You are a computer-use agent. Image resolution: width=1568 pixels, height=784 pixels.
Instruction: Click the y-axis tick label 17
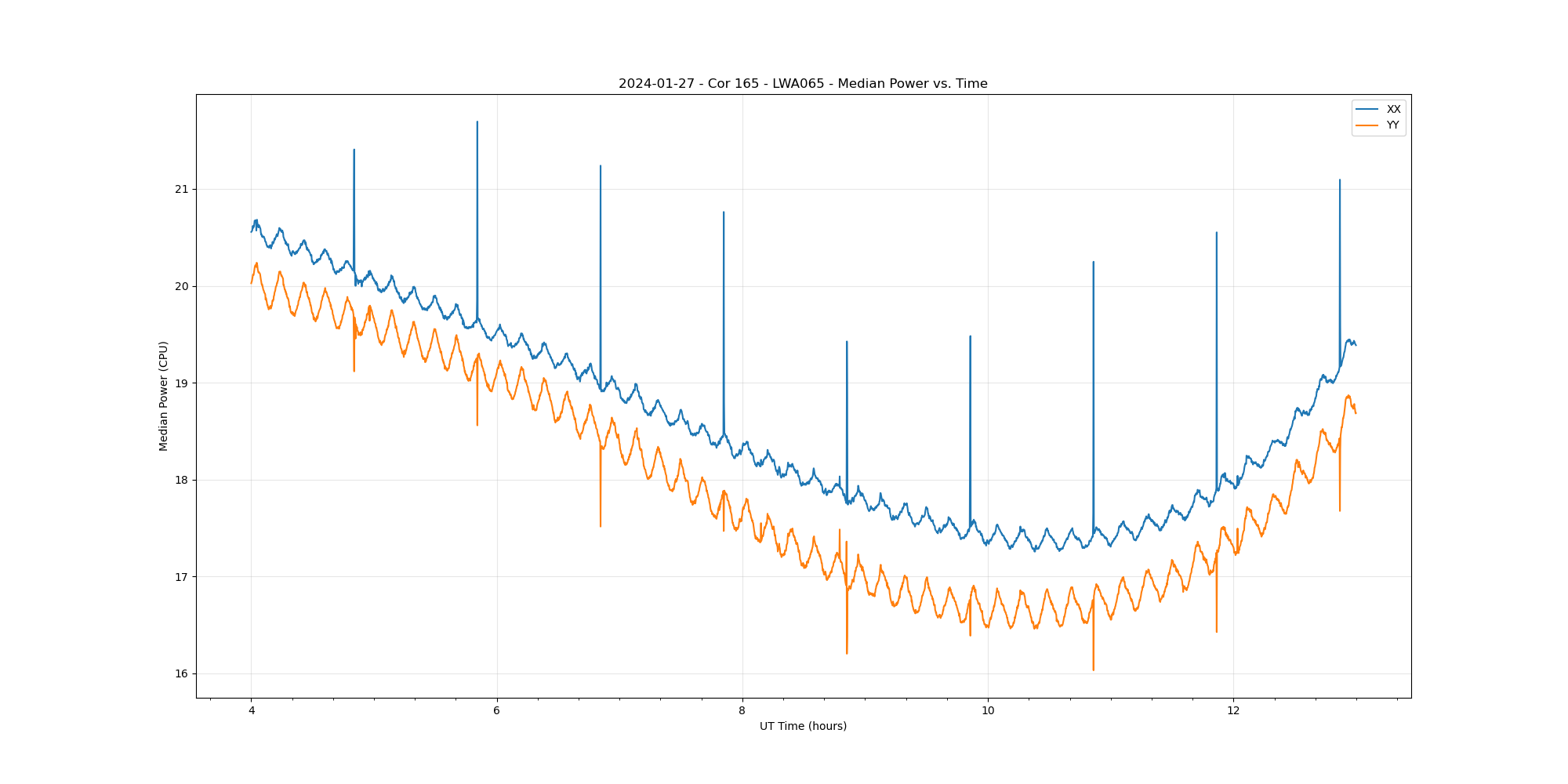pos(182,577)
